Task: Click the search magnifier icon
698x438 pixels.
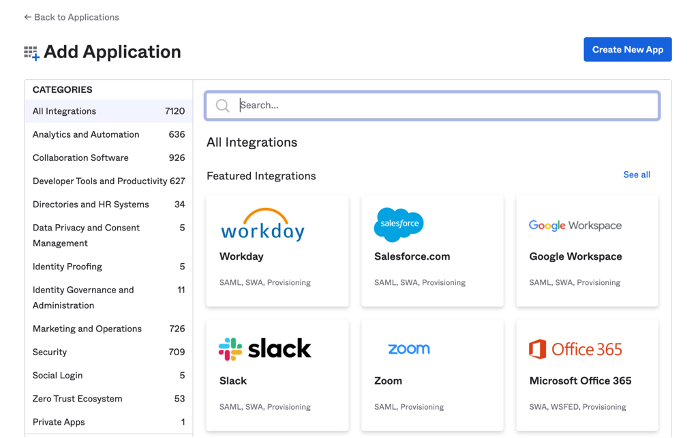Action: (x=222, y=105)
